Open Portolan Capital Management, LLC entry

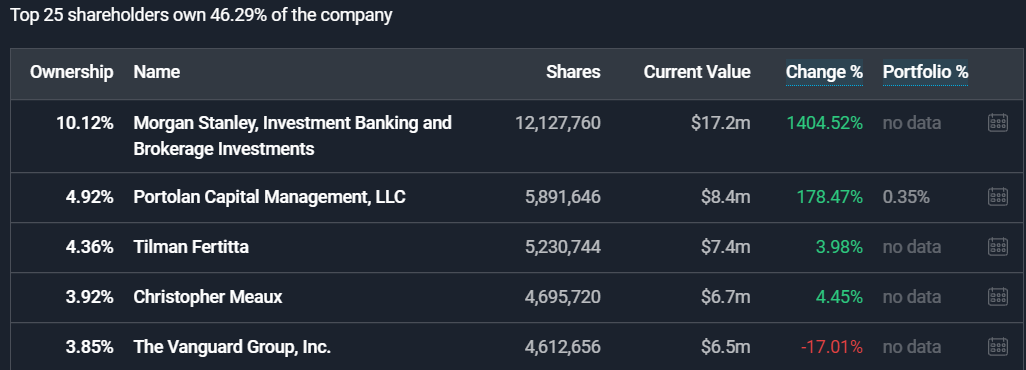pyautogui.click(x=270, y=196)
